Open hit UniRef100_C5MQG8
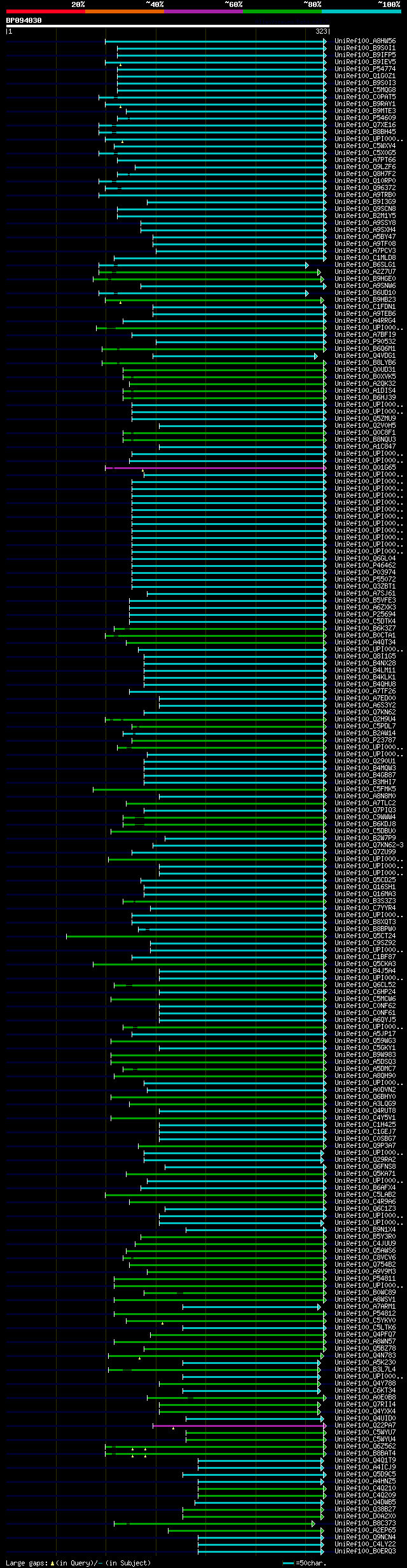The image size is (407, 1568). (365, 90)
